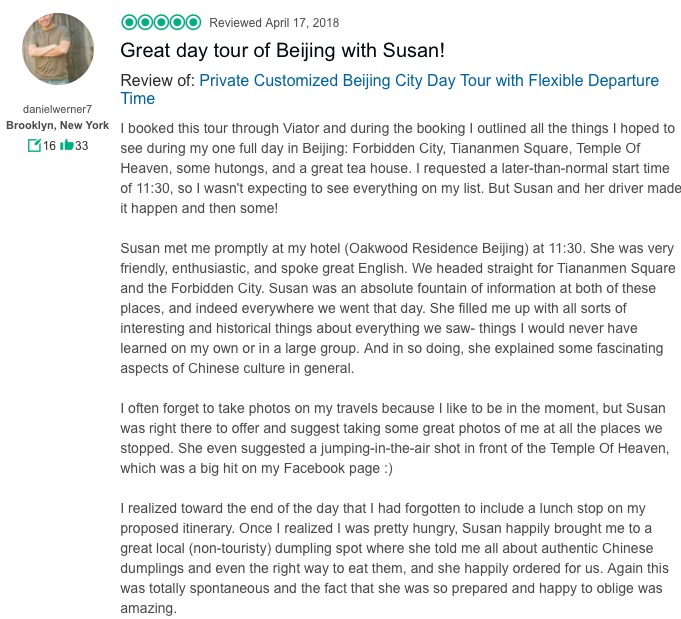The height and width of the screenshot is (619, 681).
Task: Click the green thumbs-up helpful votes icon
Action: pyautogui.click(x=67, y=146)
